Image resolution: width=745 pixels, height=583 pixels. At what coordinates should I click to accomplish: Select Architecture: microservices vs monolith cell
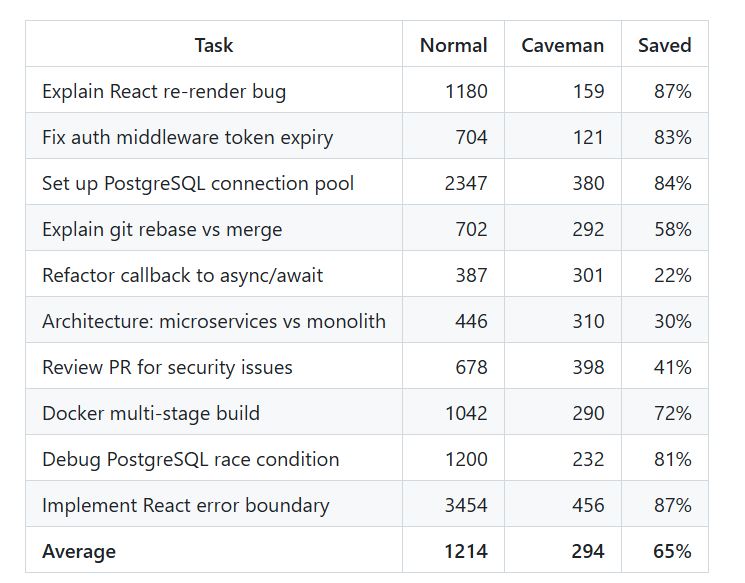214,321
